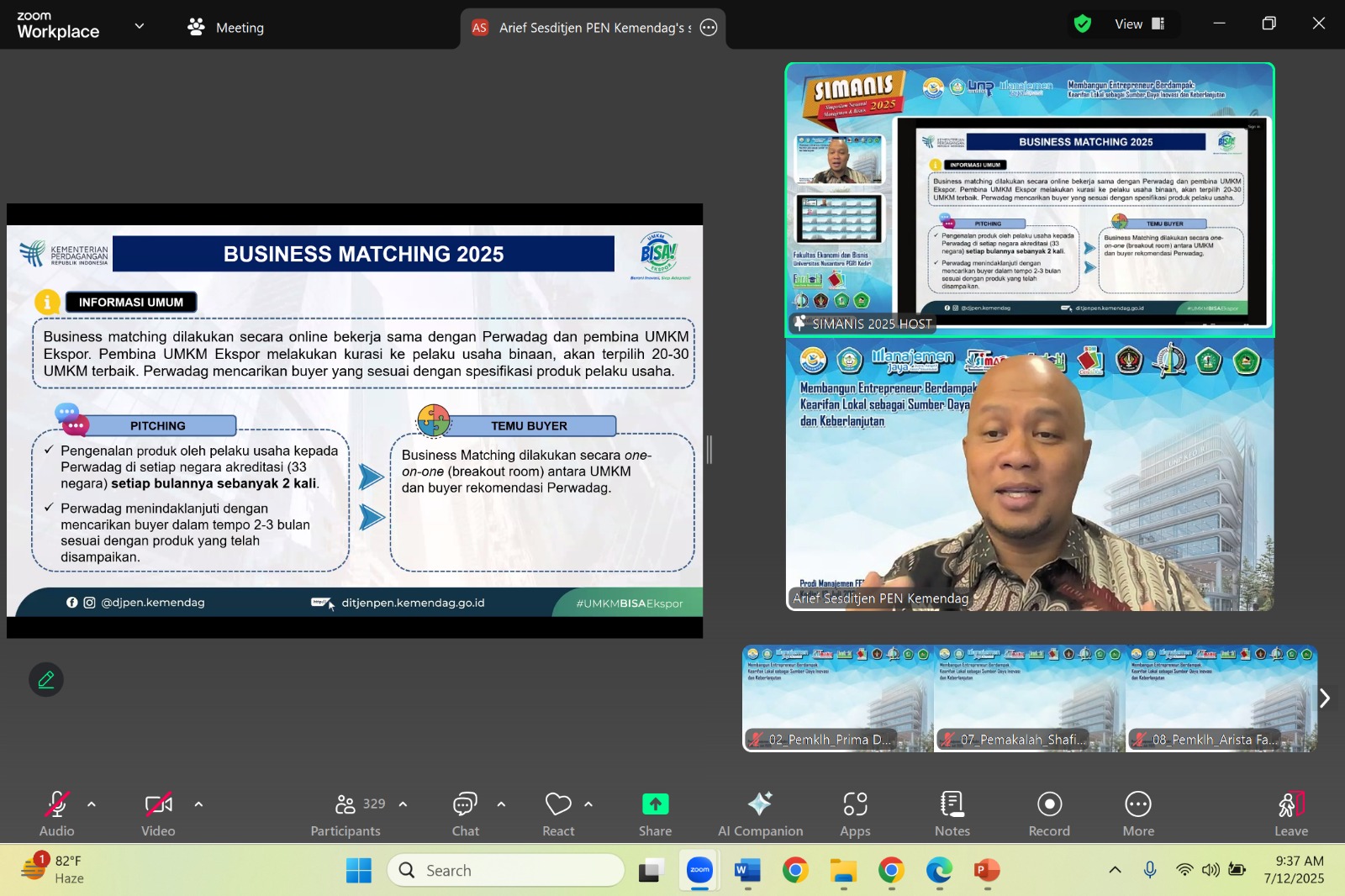
Task: Click the INFORMASI UMUM label on slide
Action: (131, 303)
